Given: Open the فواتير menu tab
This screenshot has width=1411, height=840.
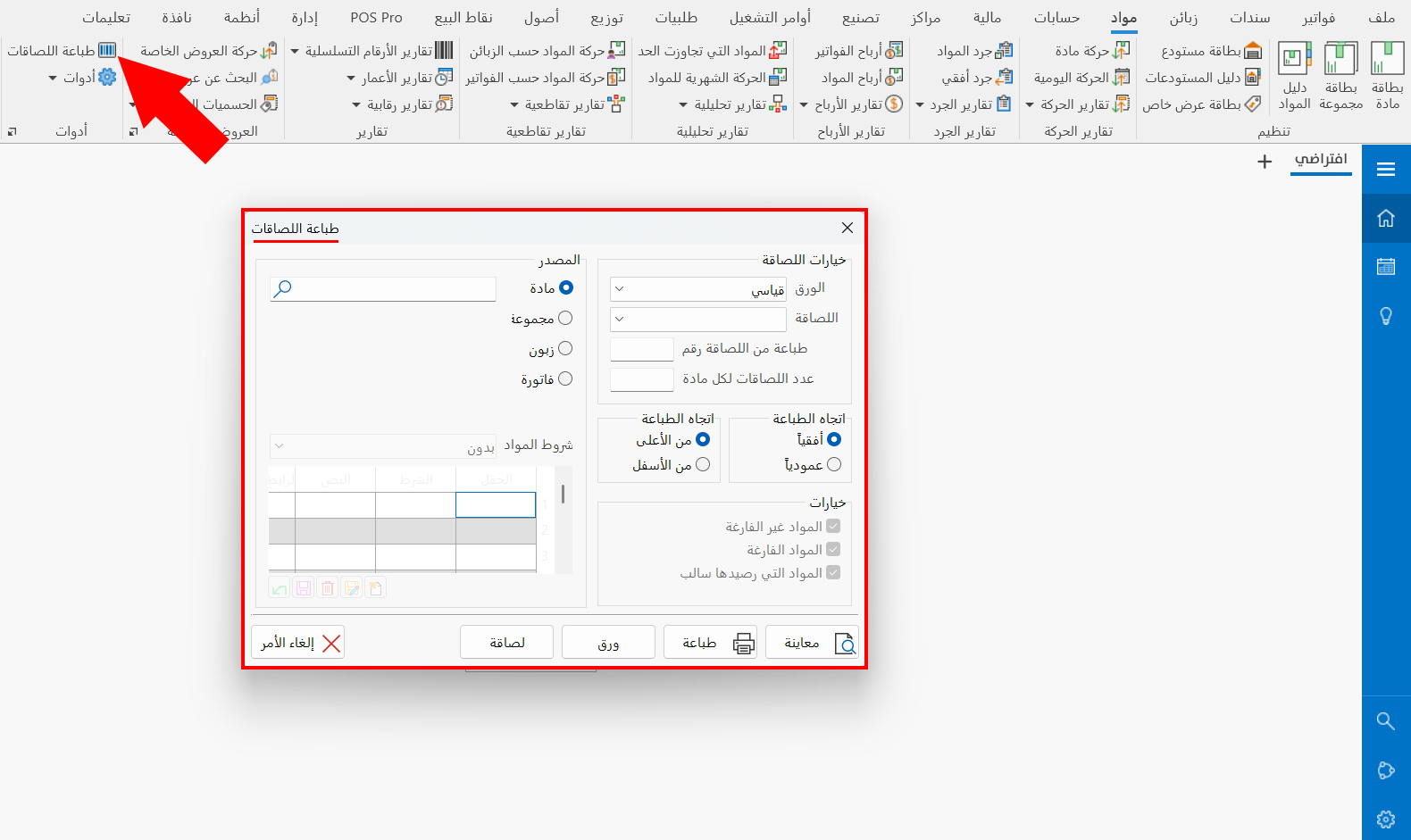Looking at the screenshot, I should [x=1319, y=17].
